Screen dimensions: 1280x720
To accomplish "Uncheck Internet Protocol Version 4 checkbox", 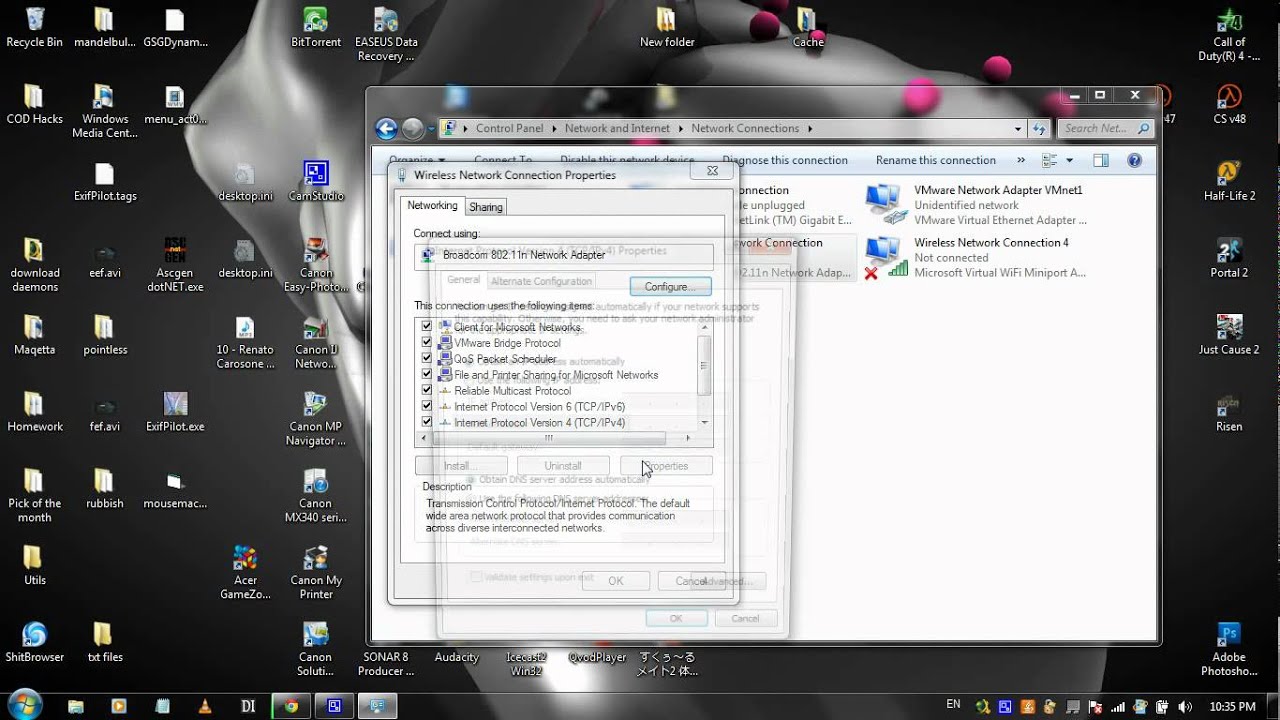I will pos(427,423).
